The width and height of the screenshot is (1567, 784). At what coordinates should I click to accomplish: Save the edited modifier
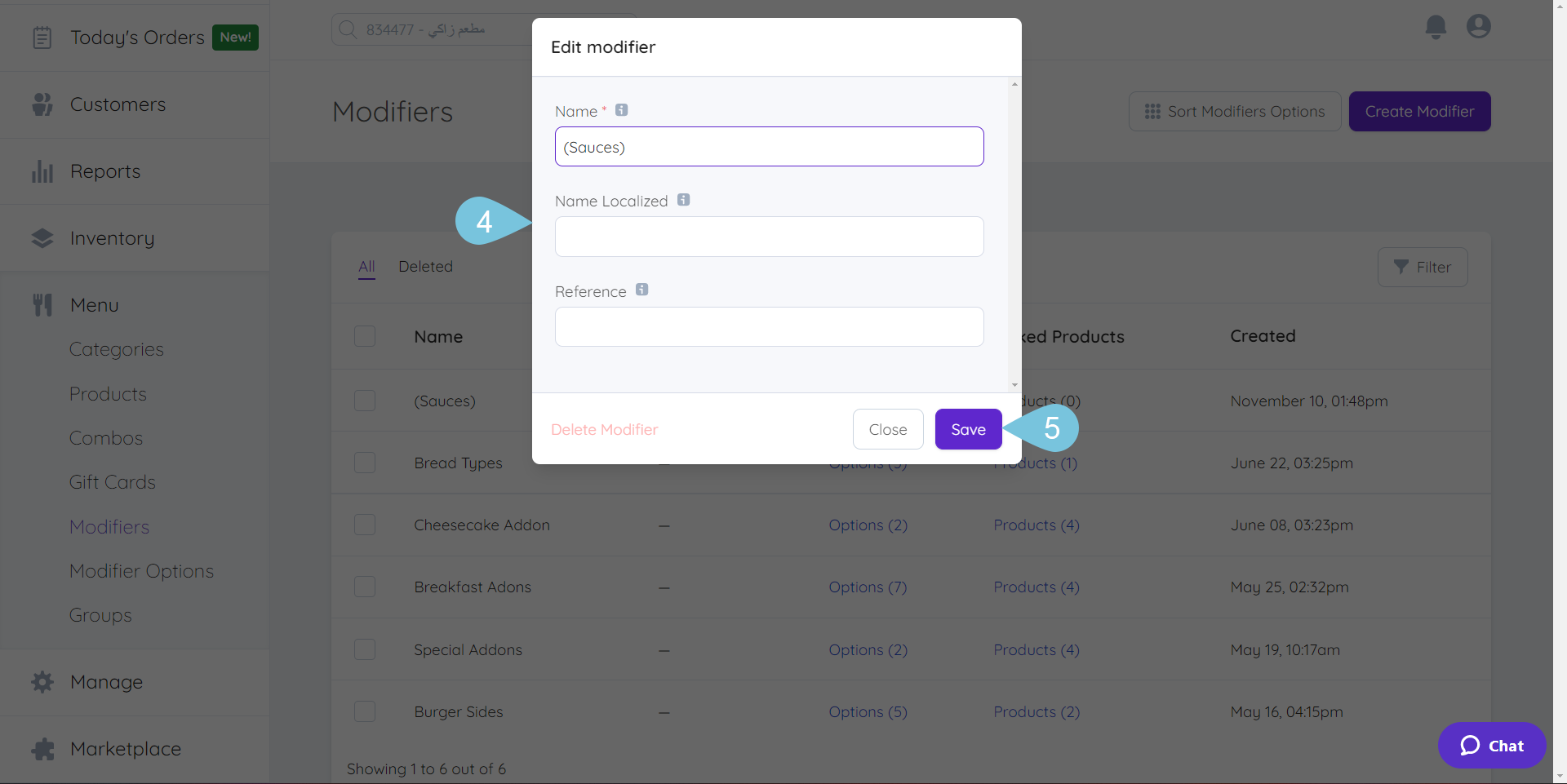[x=968, y=428]
